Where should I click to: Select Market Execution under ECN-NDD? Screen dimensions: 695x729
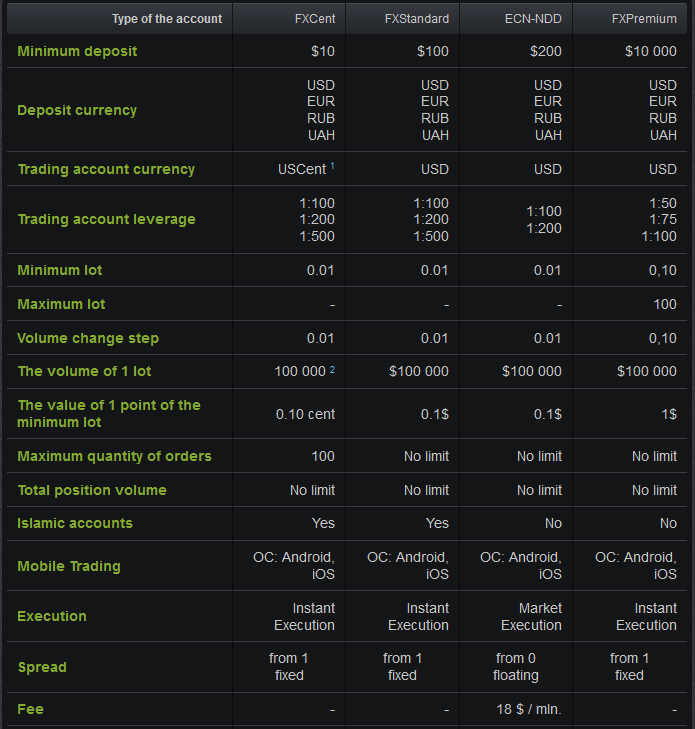531,616
